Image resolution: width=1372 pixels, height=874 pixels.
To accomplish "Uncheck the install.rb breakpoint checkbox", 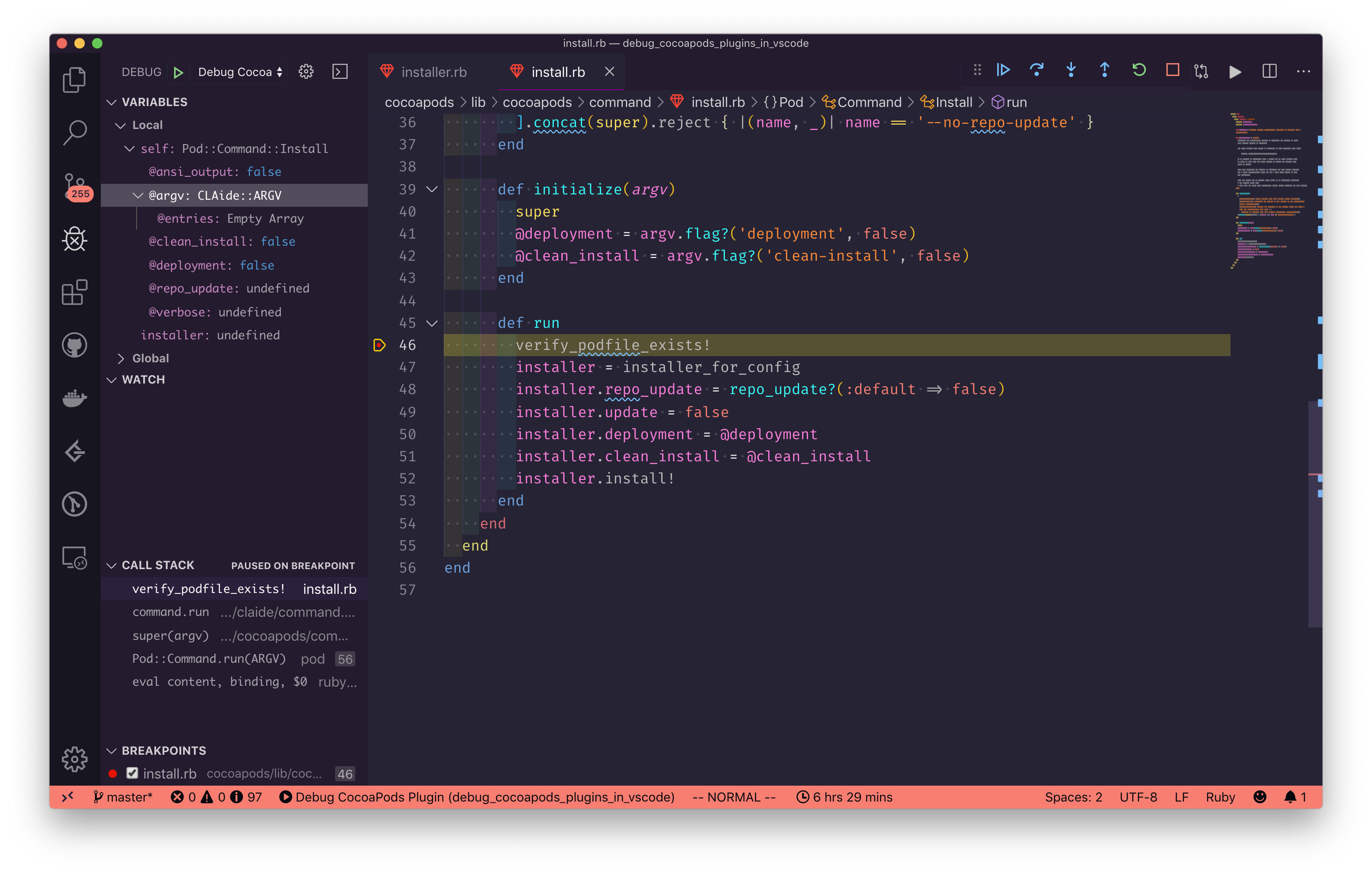I will pos(132,773).
